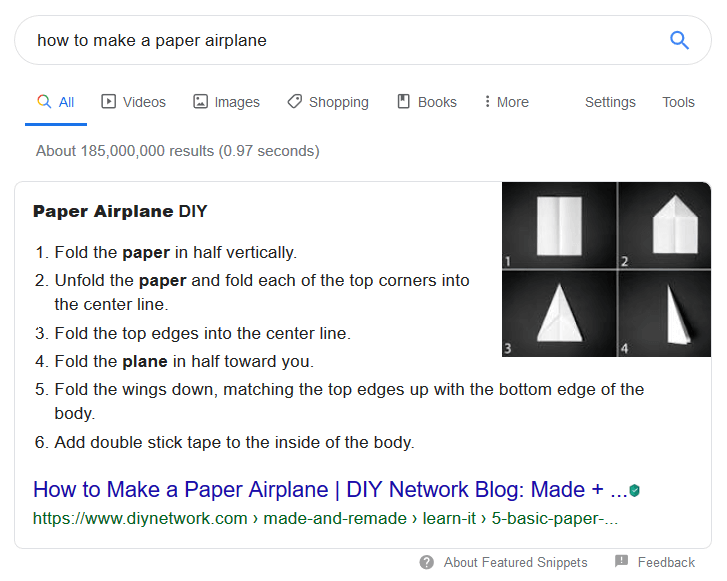Click the Feedback flag icon
This screenshot has width=727, height=581.
(x=621, y=561)
